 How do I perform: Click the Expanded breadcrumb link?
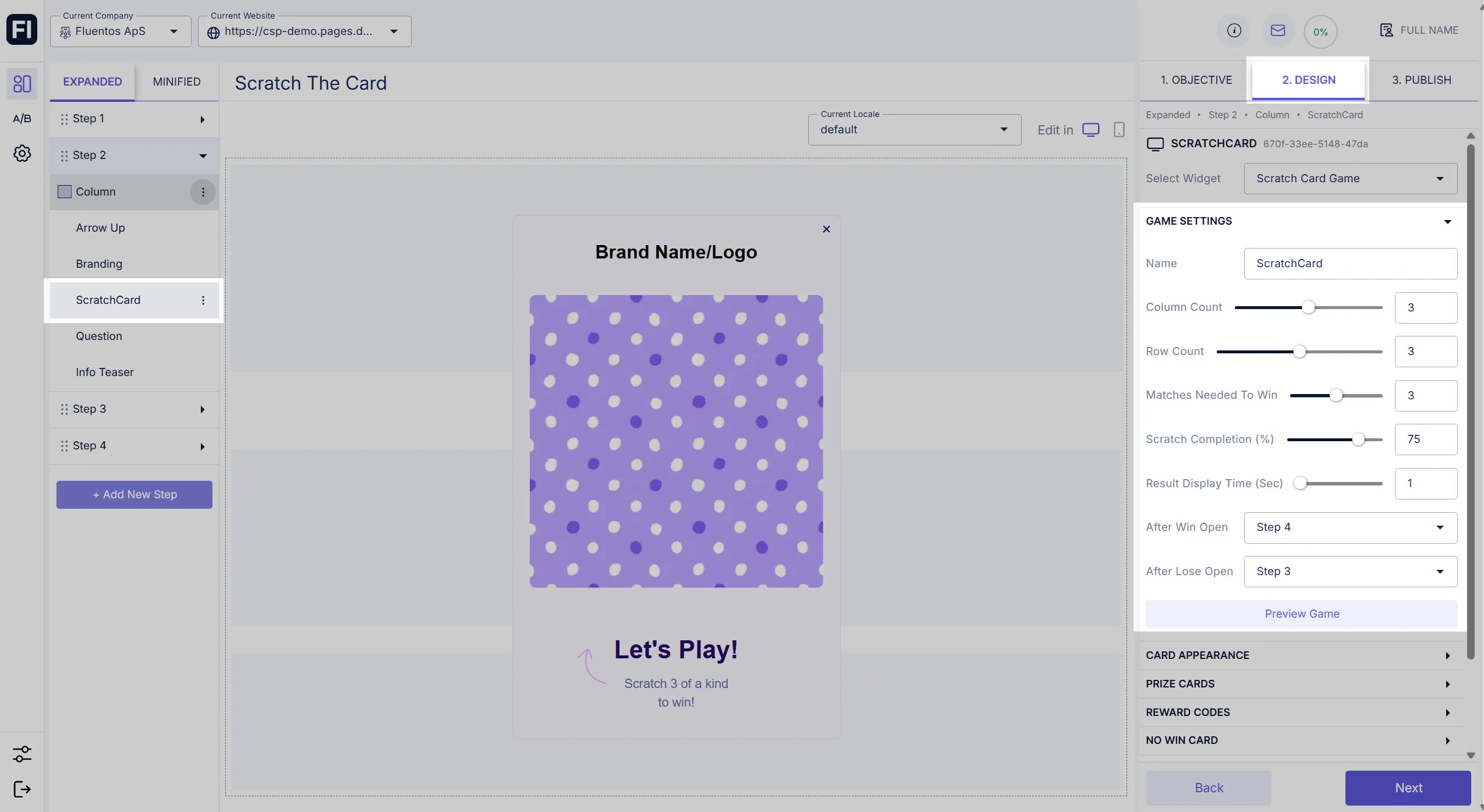[x=1168, y=115]
